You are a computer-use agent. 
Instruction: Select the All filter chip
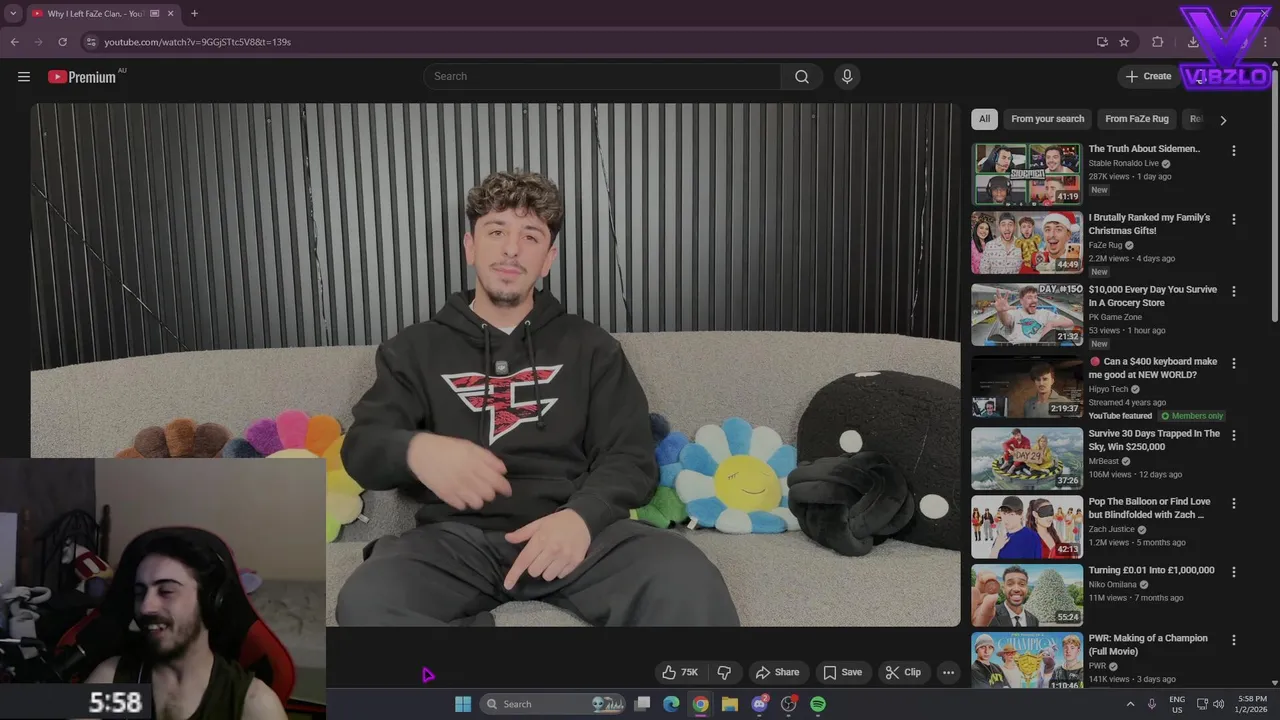[984, 119]
